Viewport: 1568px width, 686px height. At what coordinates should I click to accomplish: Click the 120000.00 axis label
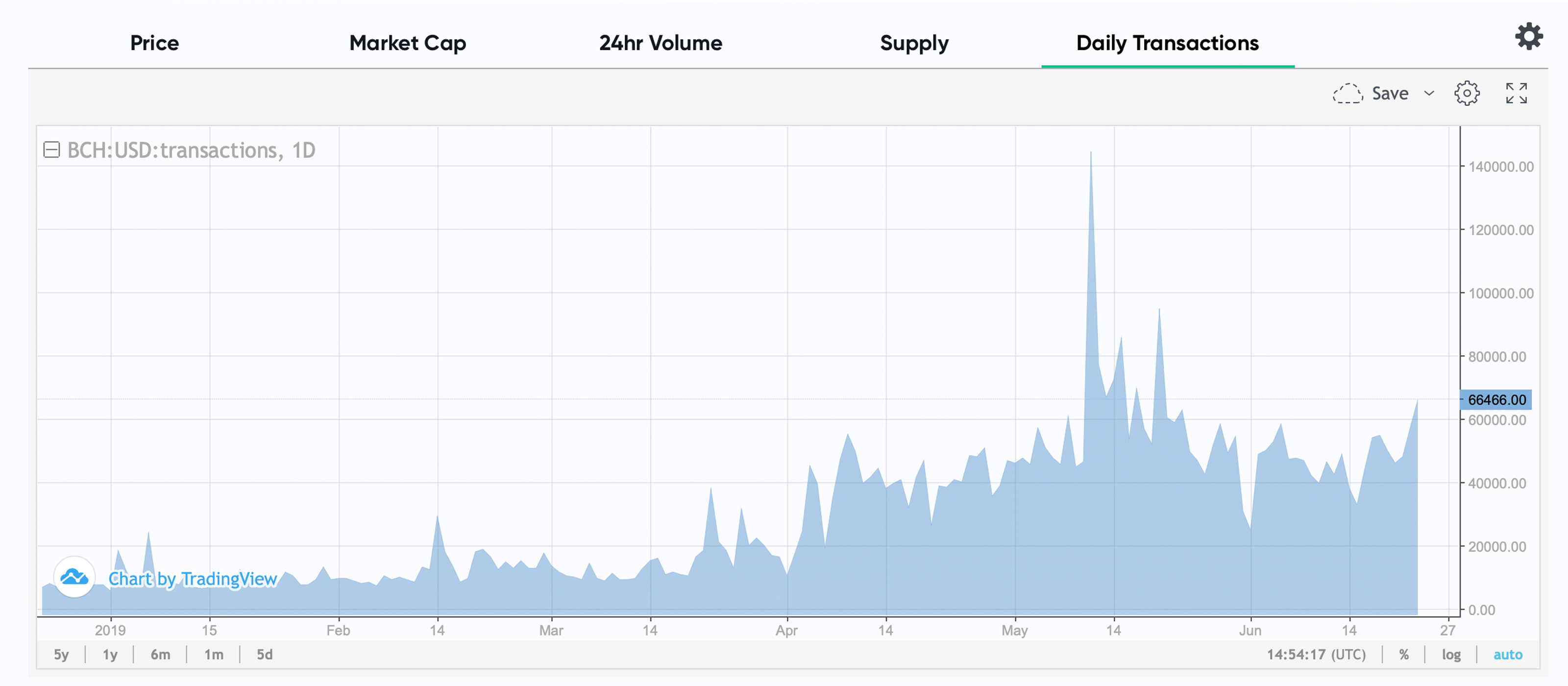pyautogui.click(x=1500, y=230)
